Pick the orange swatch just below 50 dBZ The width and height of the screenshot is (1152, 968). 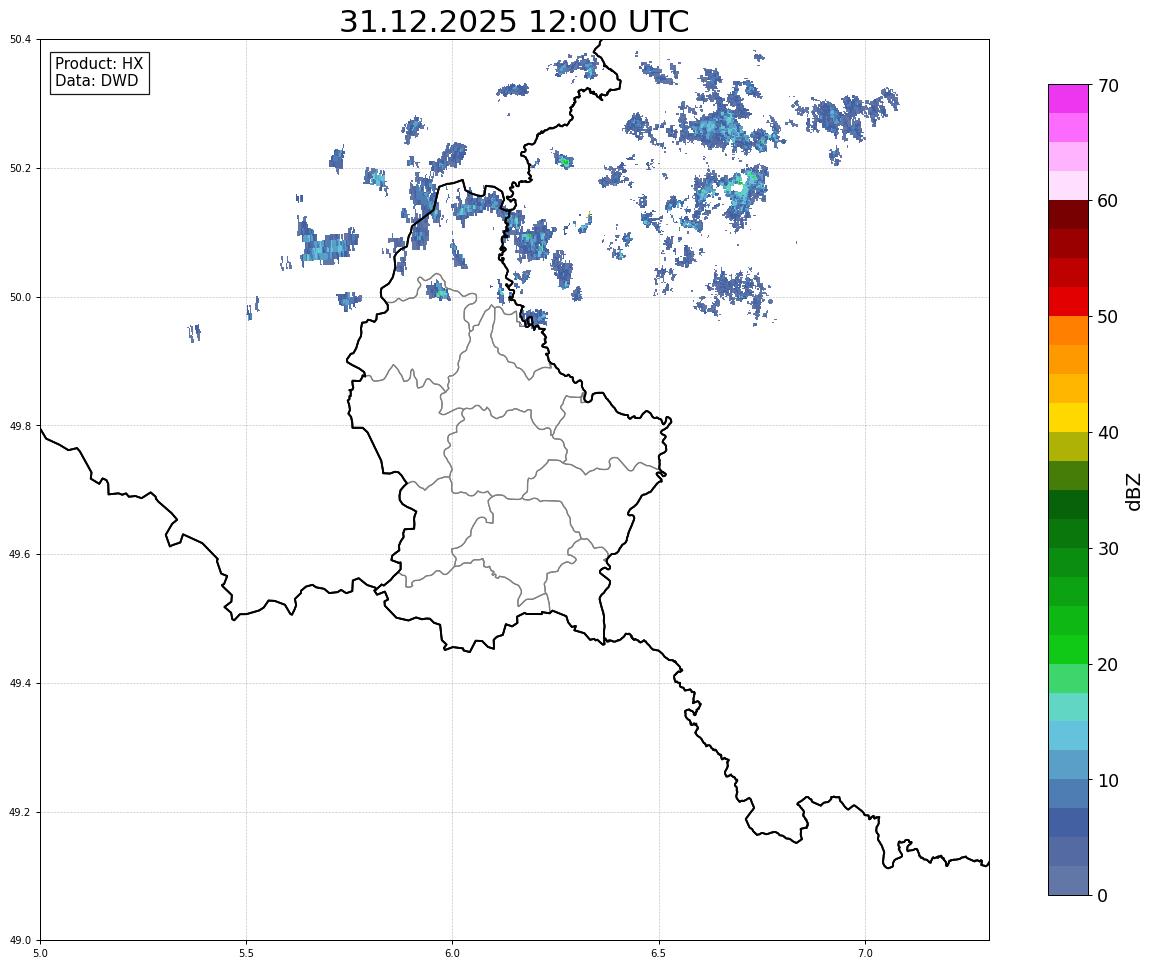click(x=1068, y=331)
